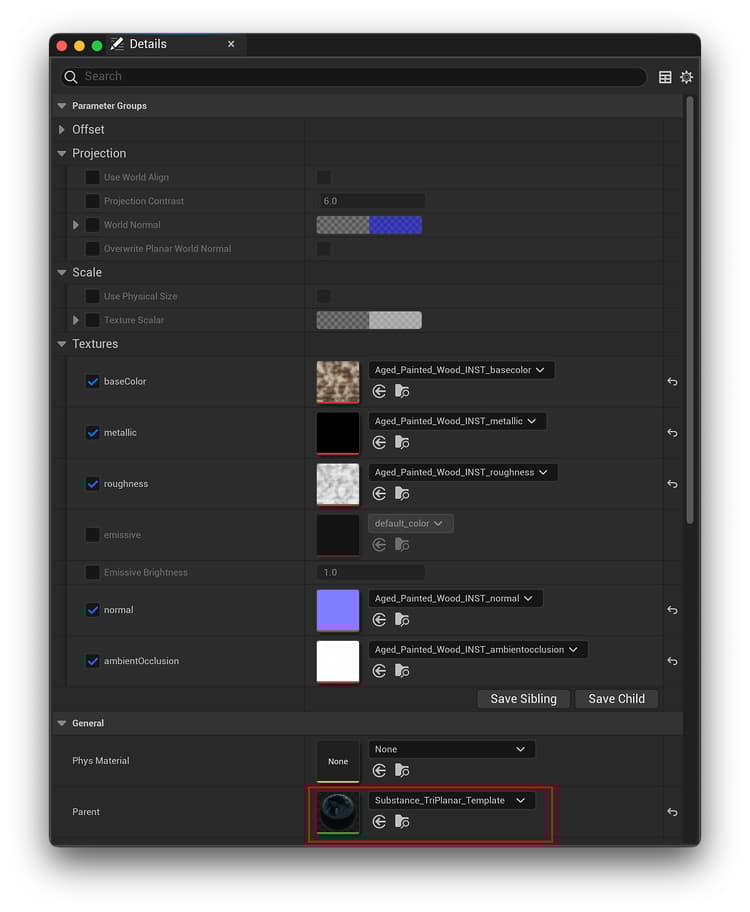Browse to baseColor texture in Content Browser
The image size is (750, 912).
coord(402,391)
